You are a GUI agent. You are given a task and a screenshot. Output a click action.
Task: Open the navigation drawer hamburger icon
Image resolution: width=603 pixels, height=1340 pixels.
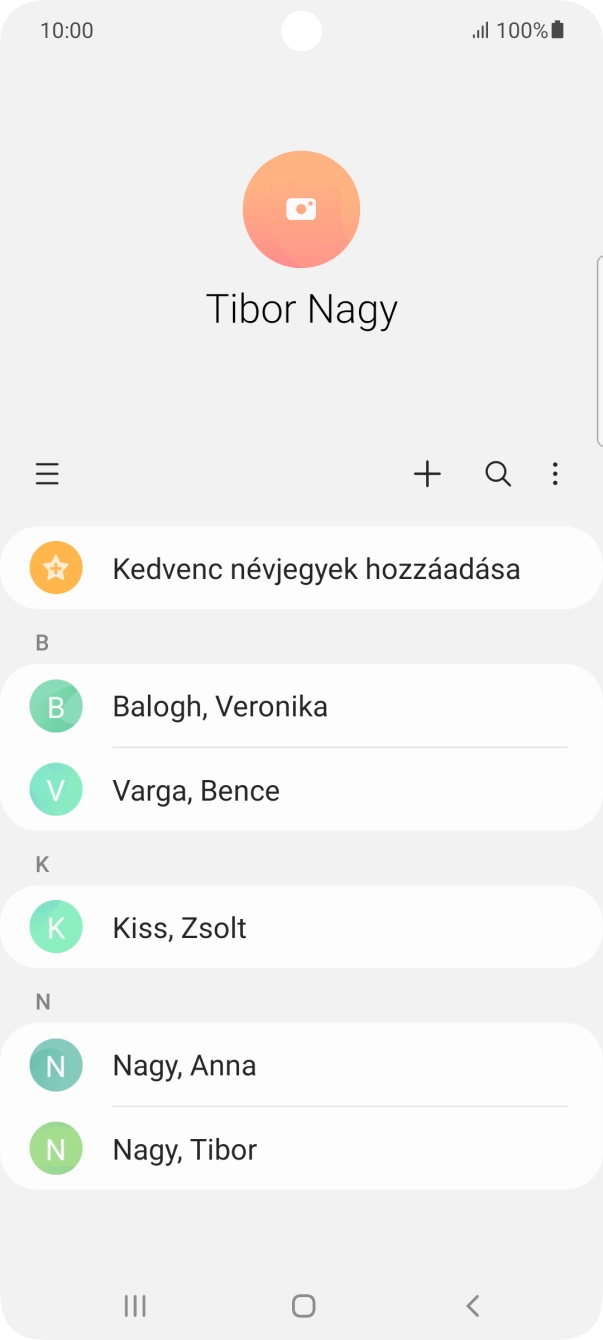pos(47,473)
